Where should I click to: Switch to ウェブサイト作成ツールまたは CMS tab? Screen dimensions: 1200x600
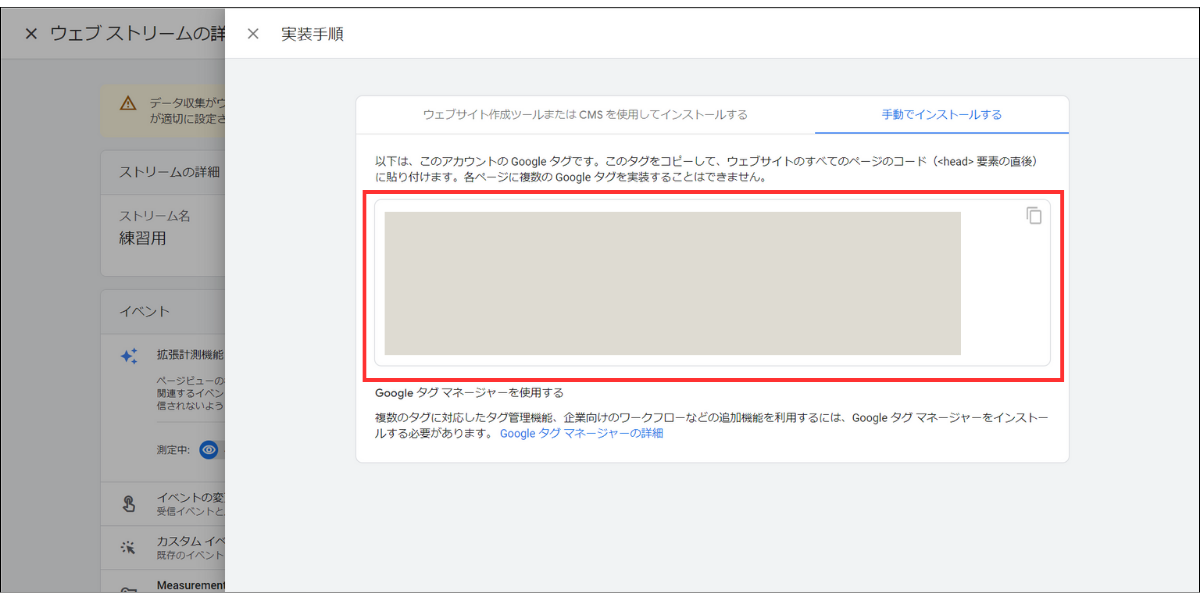585,114
